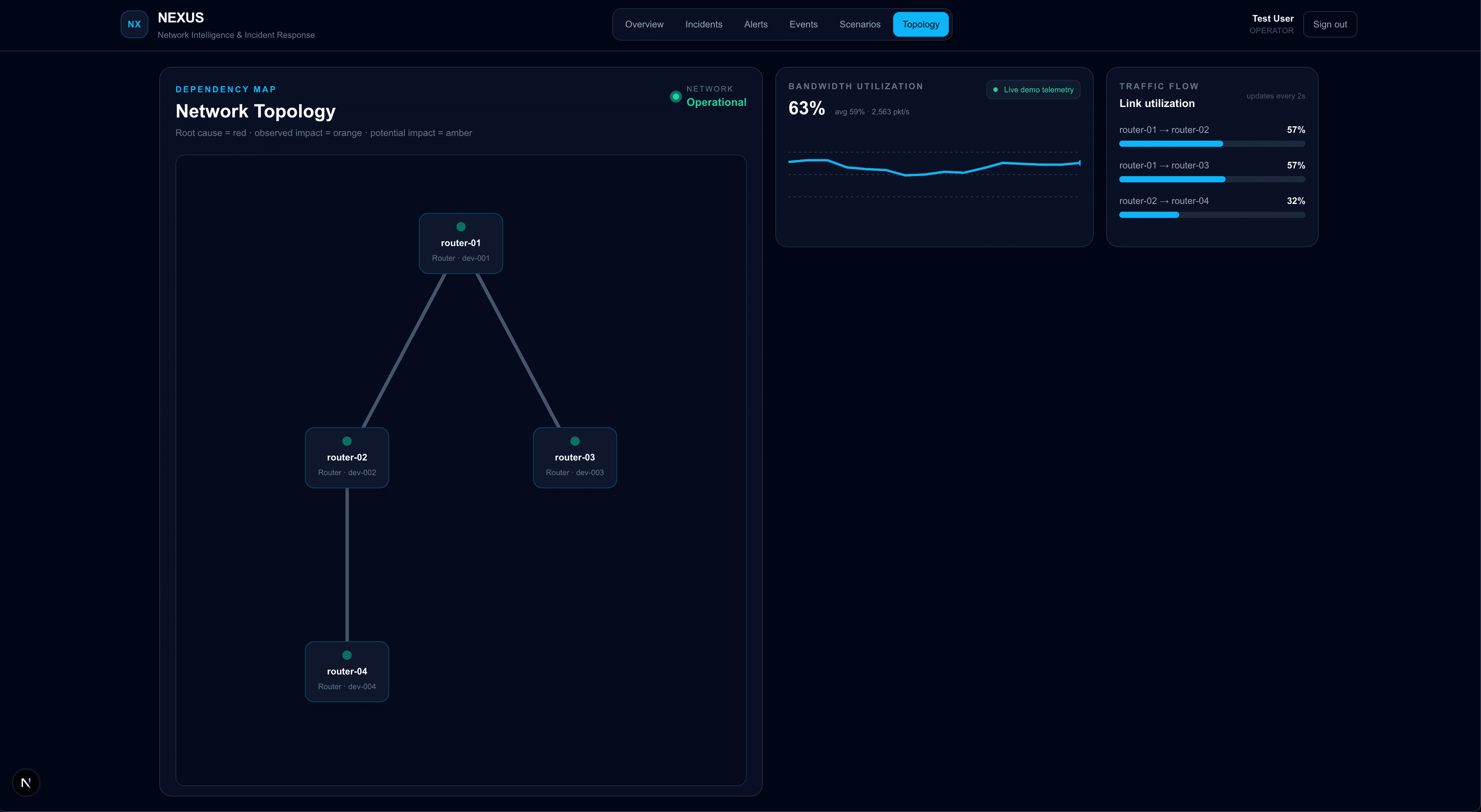Click router-04 node status dot
This screenshot has height=812, width=1481.
pyautogui.click(x=347, y=654)
